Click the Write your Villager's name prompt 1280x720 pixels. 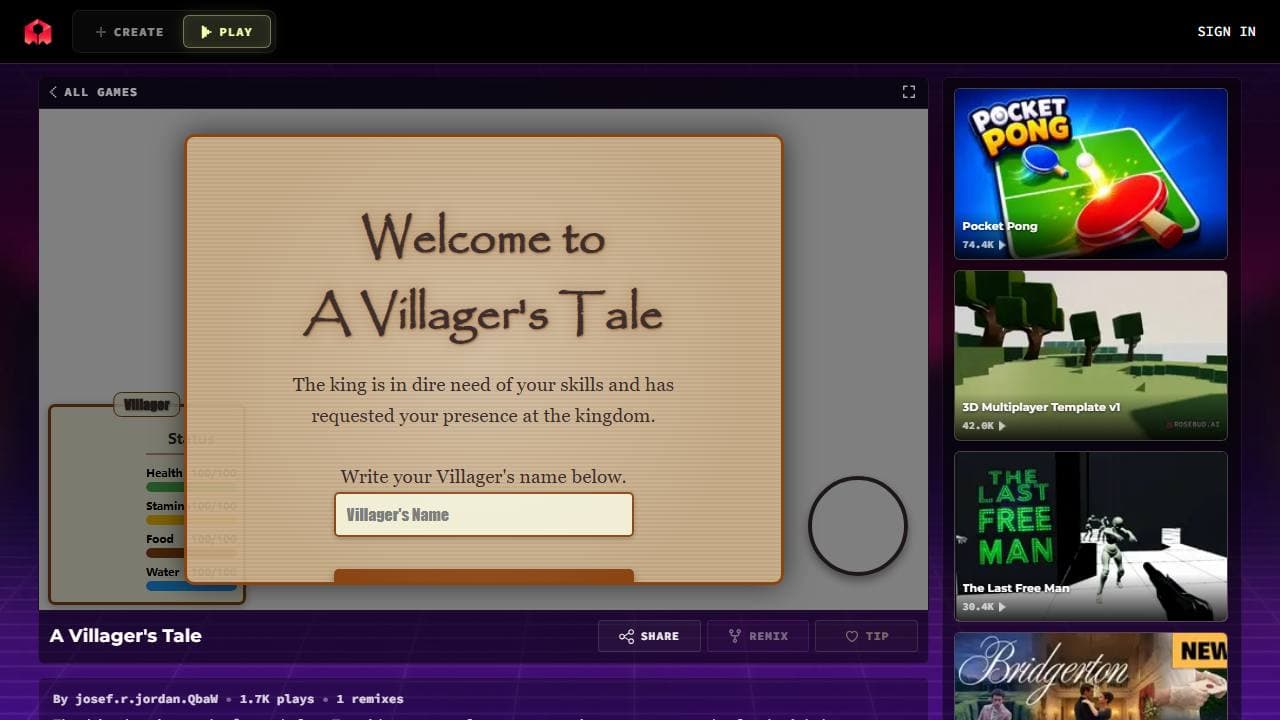click(483, 477)
